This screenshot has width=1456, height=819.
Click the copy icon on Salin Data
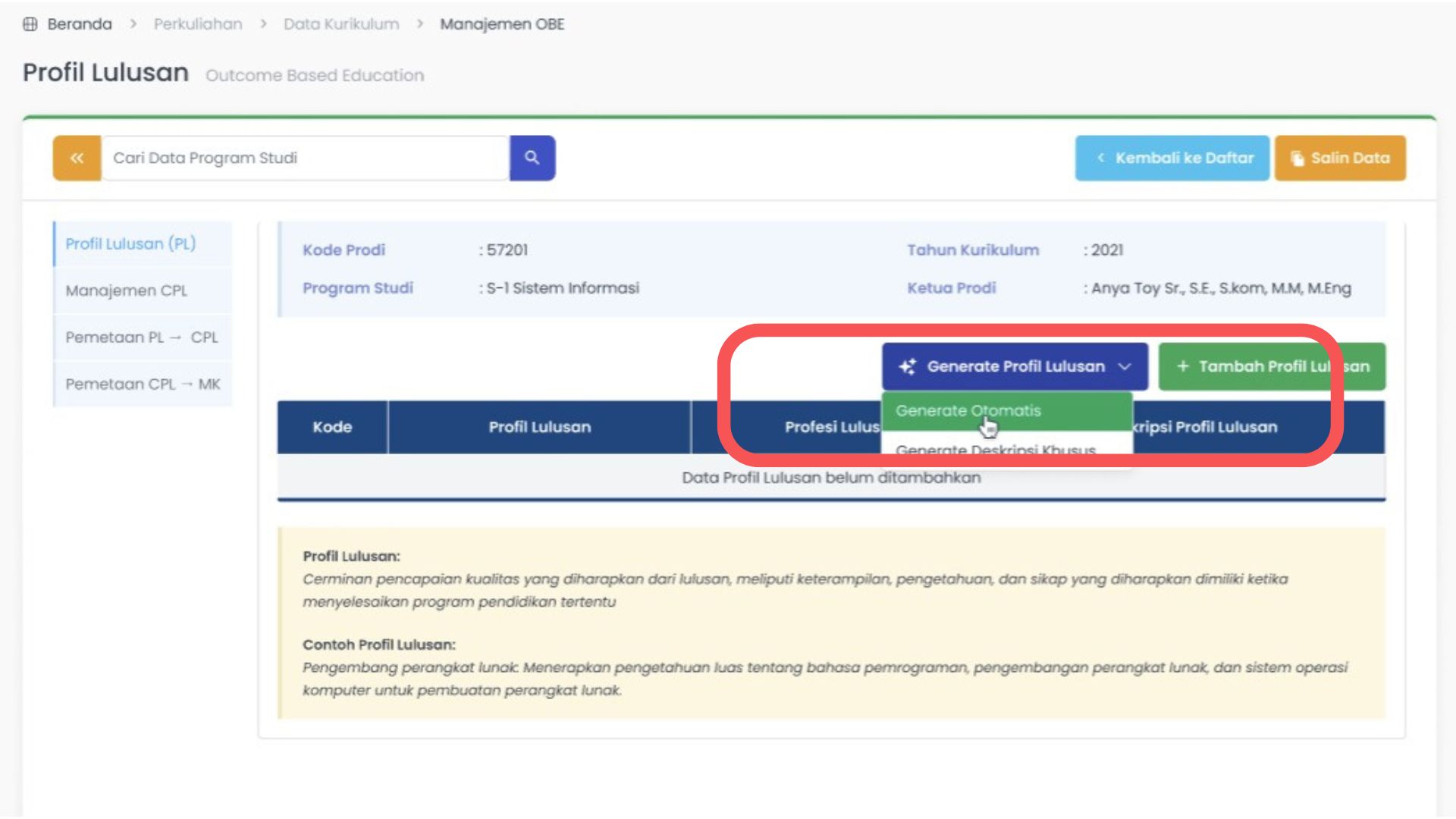pos(1298,158)
